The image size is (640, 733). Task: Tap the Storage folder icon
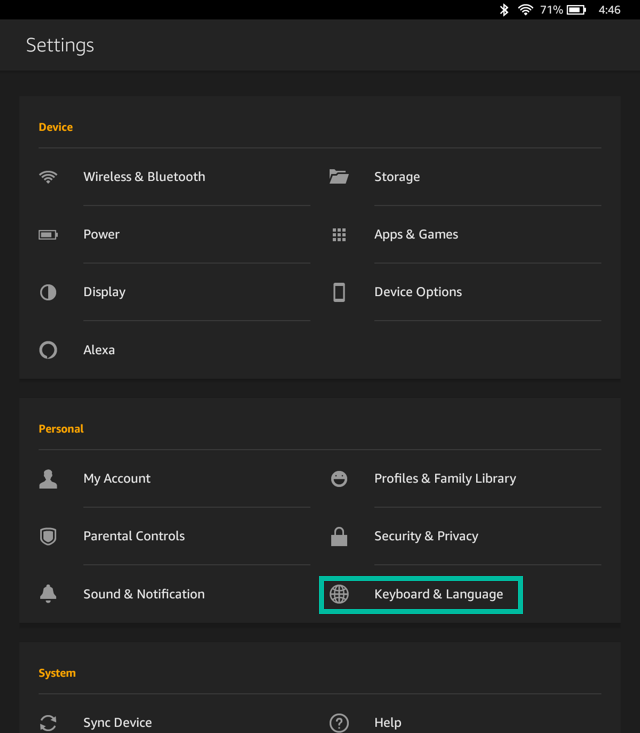click(x=339, y=177)
